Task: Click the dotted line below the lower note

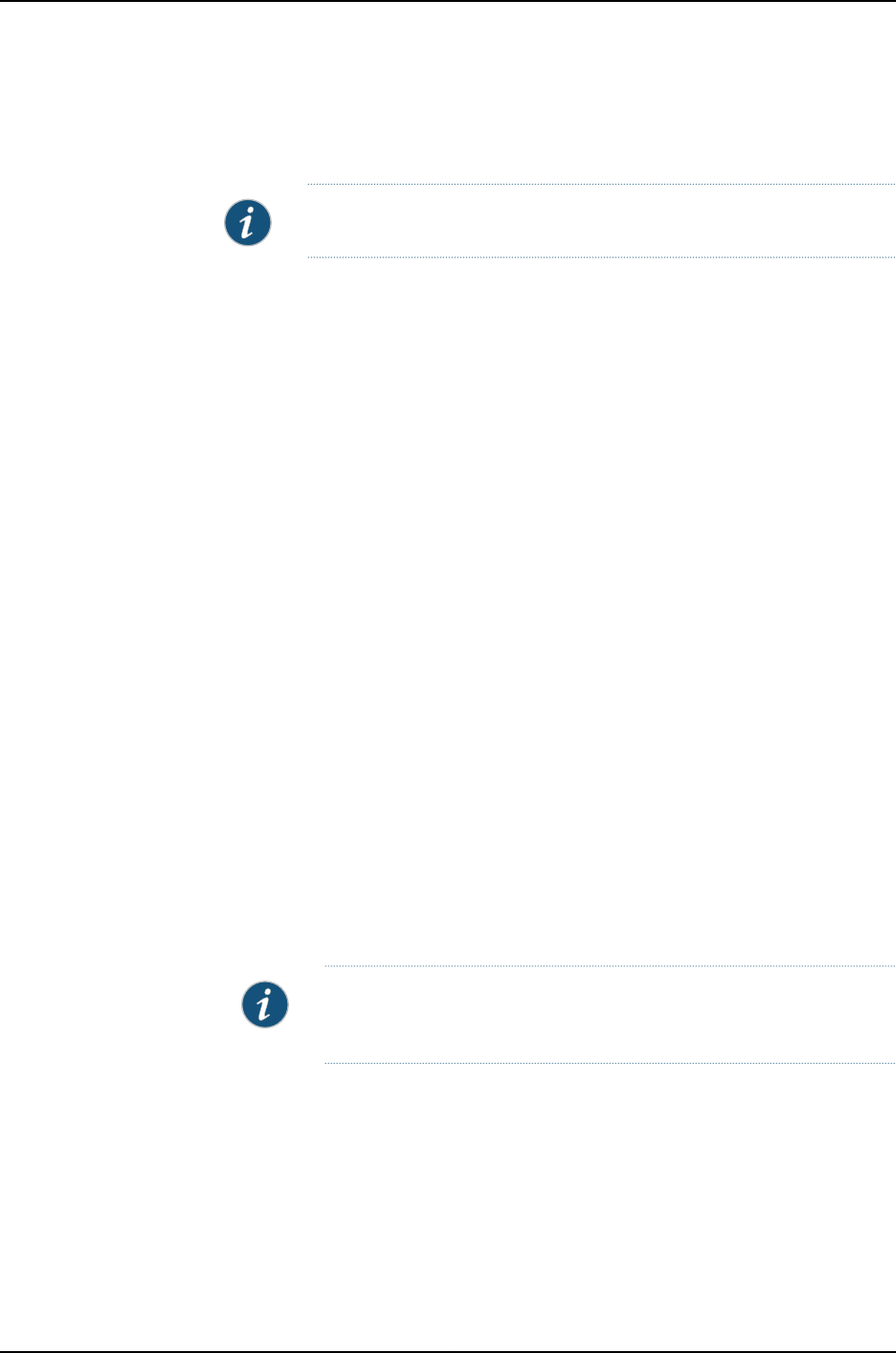Action: pyautogui.click(x=610, y=1063)
